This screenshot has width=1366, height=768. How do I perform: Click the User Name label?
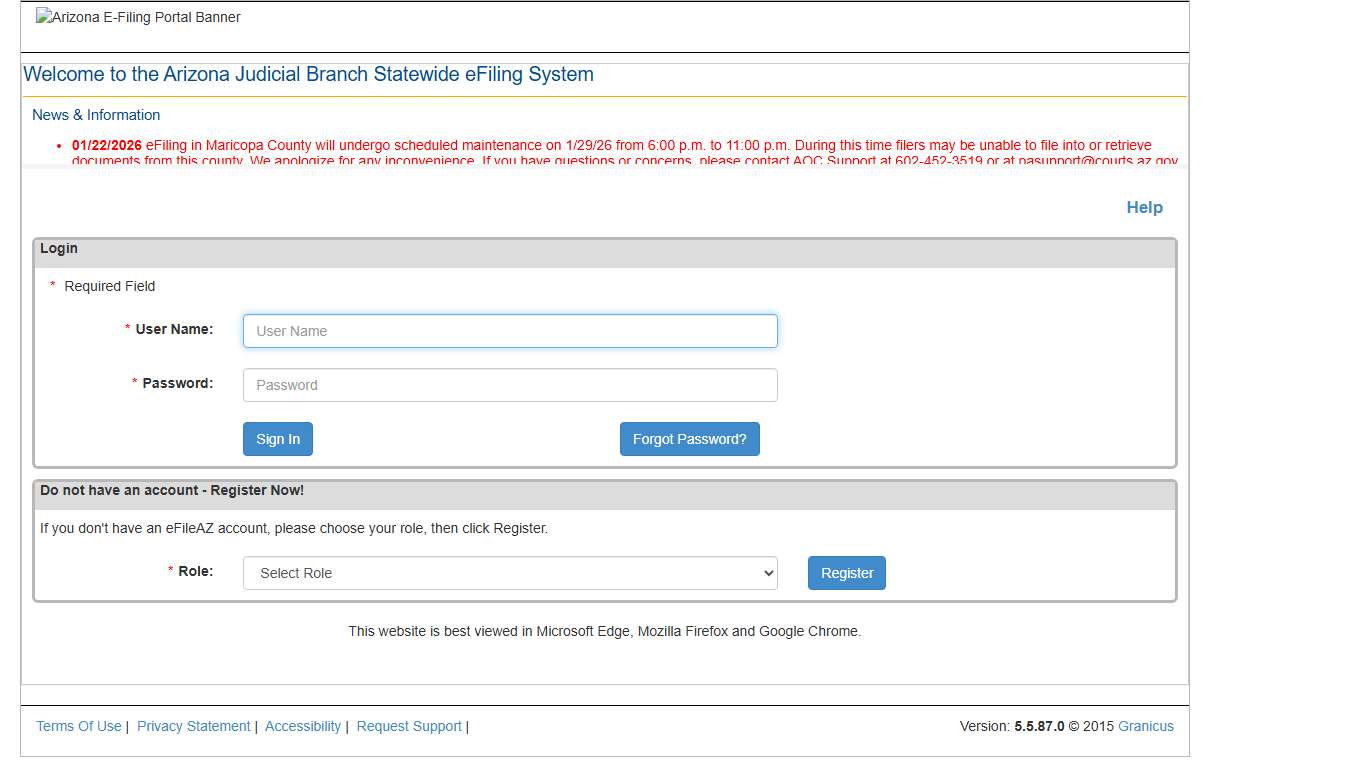pyautogui.click(x=174, y=329)
